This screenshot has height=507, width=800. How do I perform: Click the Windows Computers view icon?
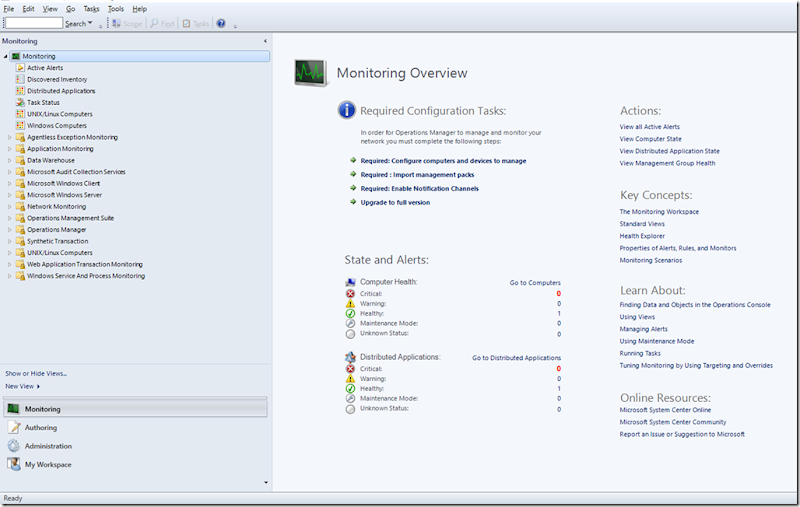point(20,125)
